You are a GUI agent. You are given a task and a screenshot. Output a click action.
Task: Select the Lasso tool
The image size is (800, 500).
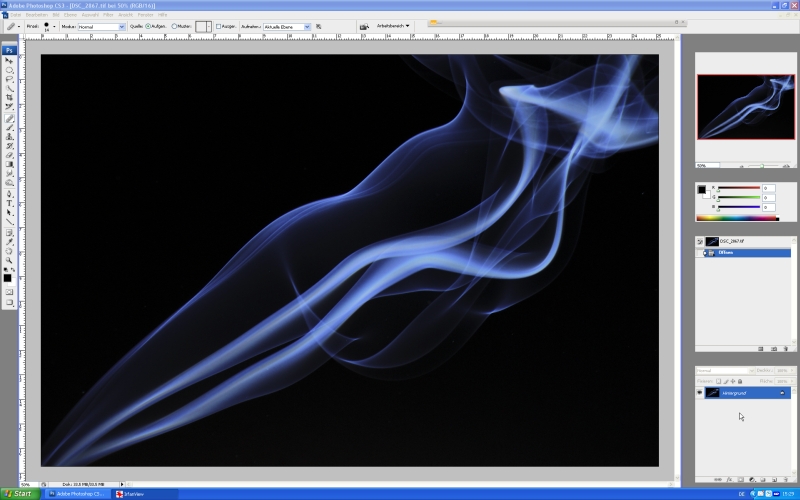coord(9,79)
